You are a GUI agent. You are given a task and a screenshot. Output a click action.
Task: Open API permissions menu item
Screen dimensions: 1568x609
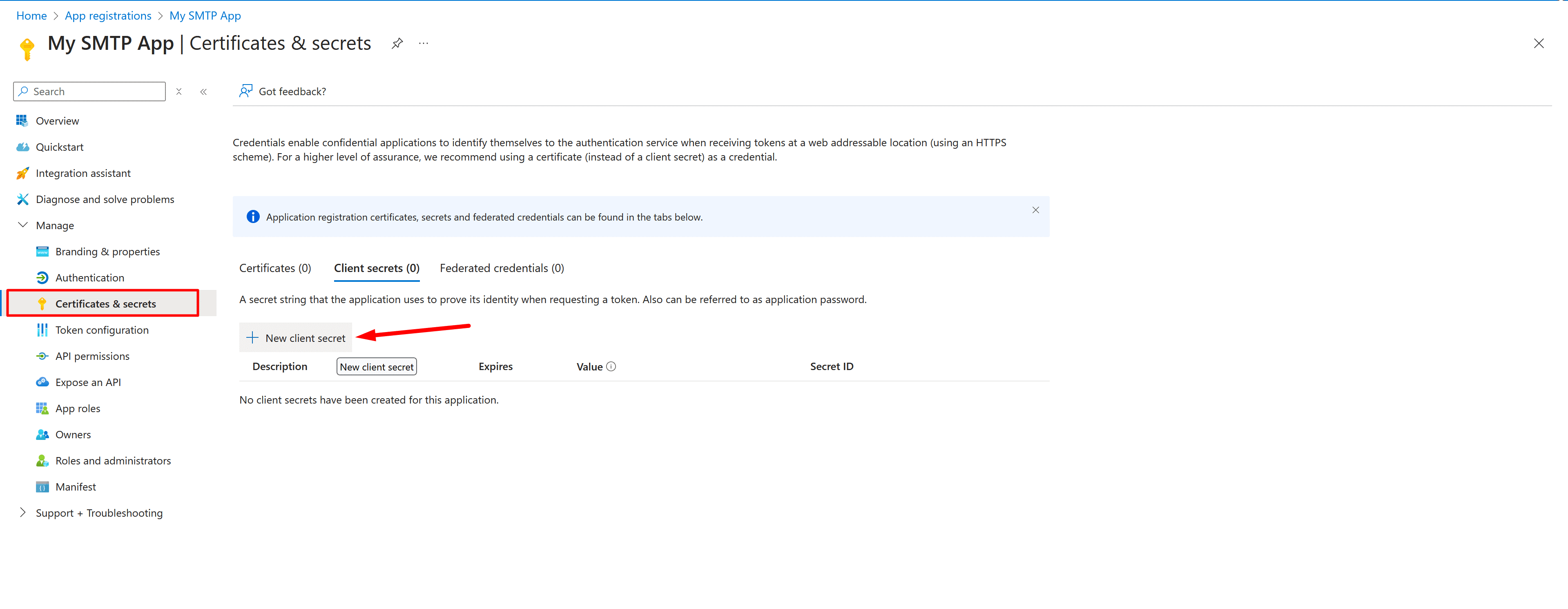click(x=93, y=356)
